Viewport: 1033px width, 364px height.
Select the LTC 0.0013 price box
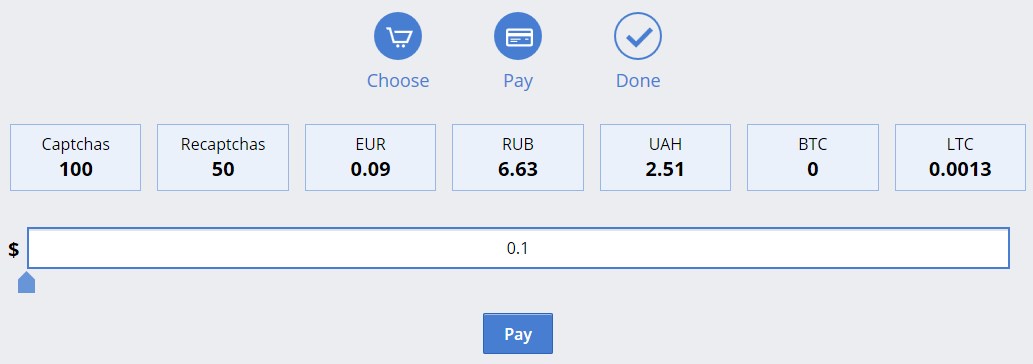(x=961, y=157)
